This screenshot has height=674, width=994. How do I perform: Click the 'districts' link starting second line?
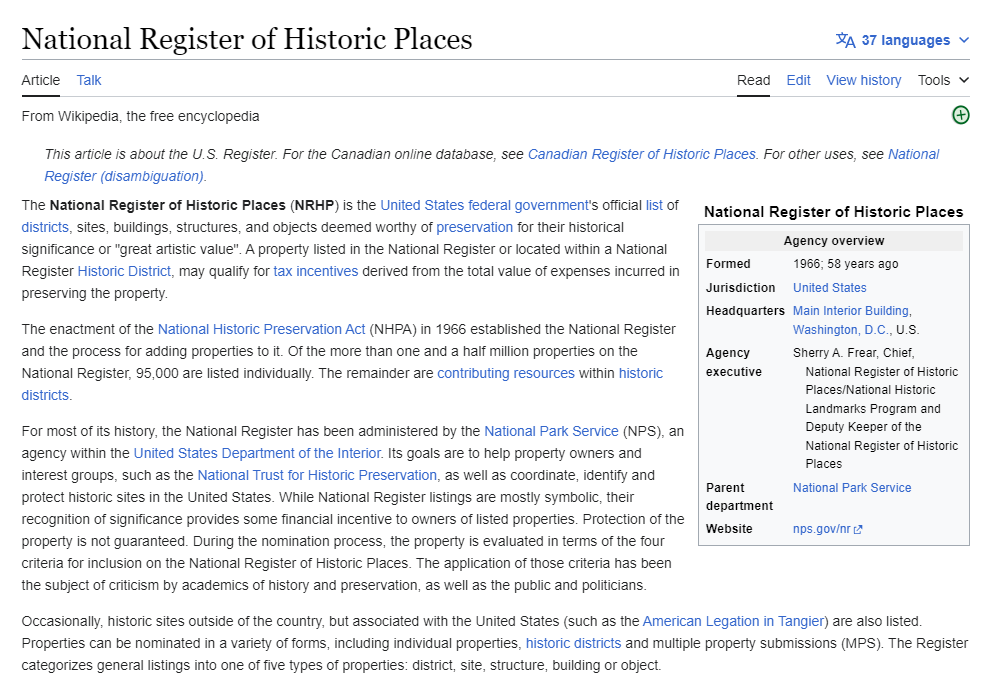(45, 228)
